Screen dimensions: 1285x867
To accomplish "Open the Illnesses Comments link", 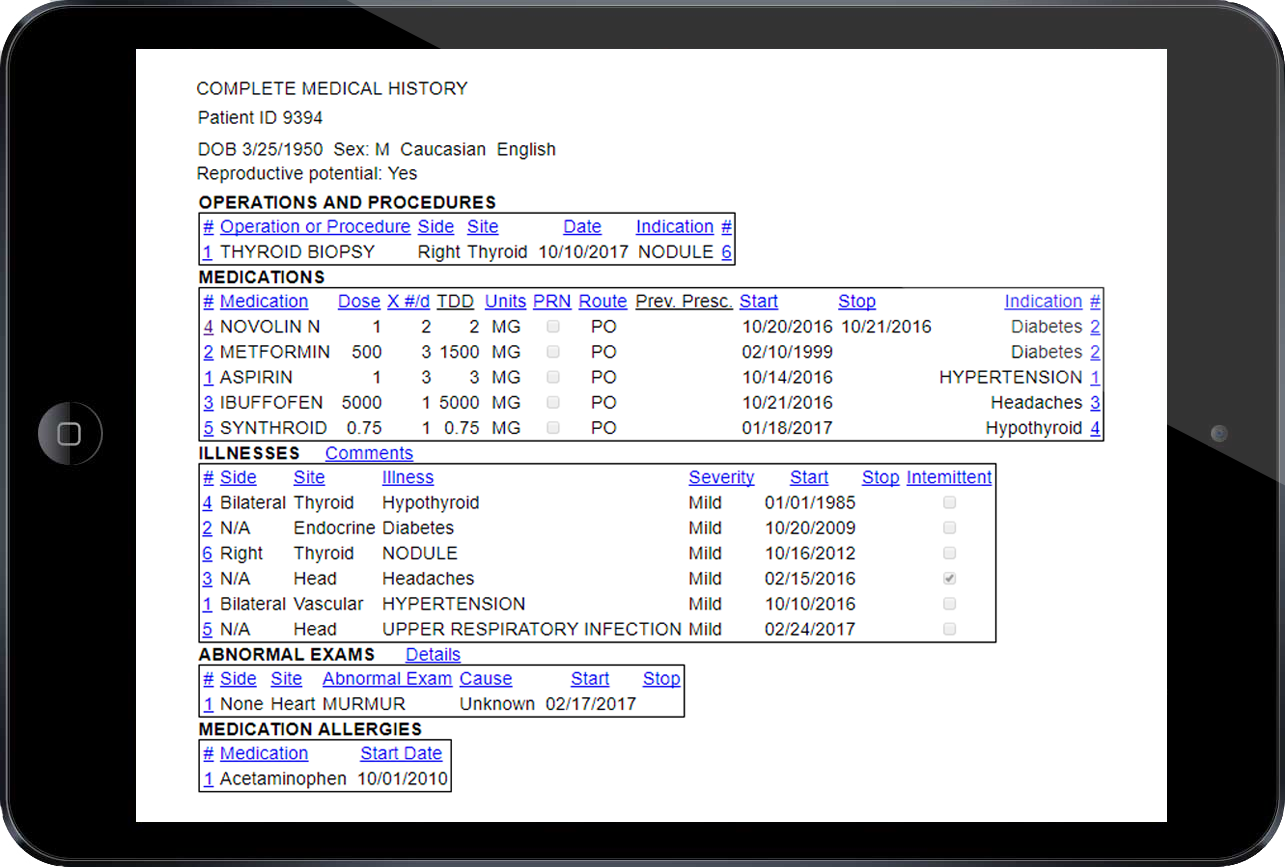I will (x=368, y=453).
